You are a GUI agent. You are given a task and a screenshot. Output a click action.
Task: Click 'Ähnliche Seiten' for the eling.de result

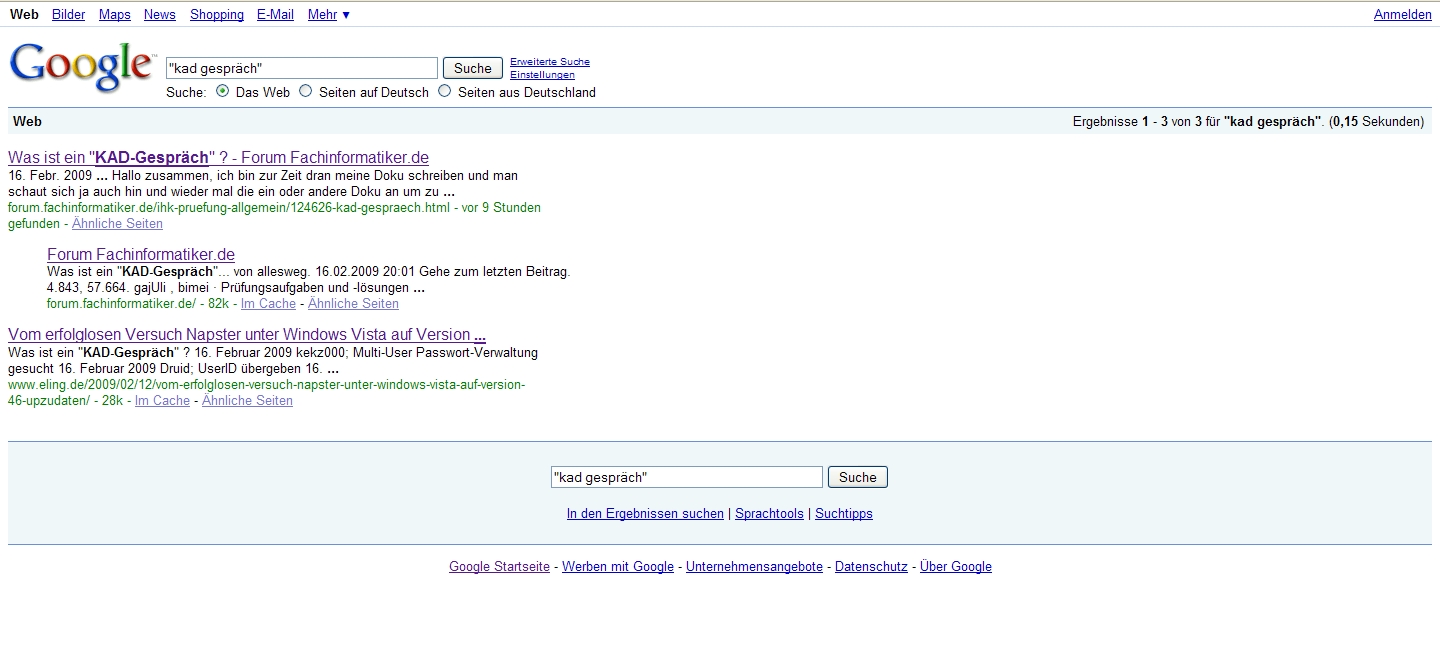coord(247,400)
